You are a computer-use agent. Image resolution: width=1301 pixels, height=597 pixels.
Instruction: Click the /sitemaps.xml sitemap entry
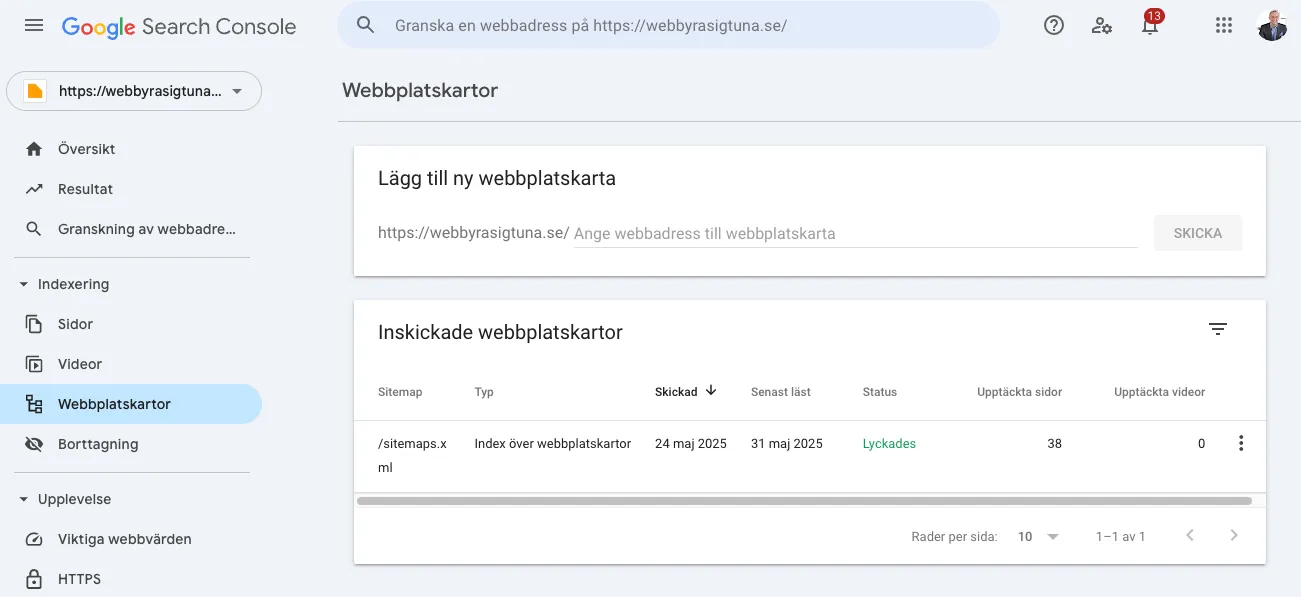[412, 455]
